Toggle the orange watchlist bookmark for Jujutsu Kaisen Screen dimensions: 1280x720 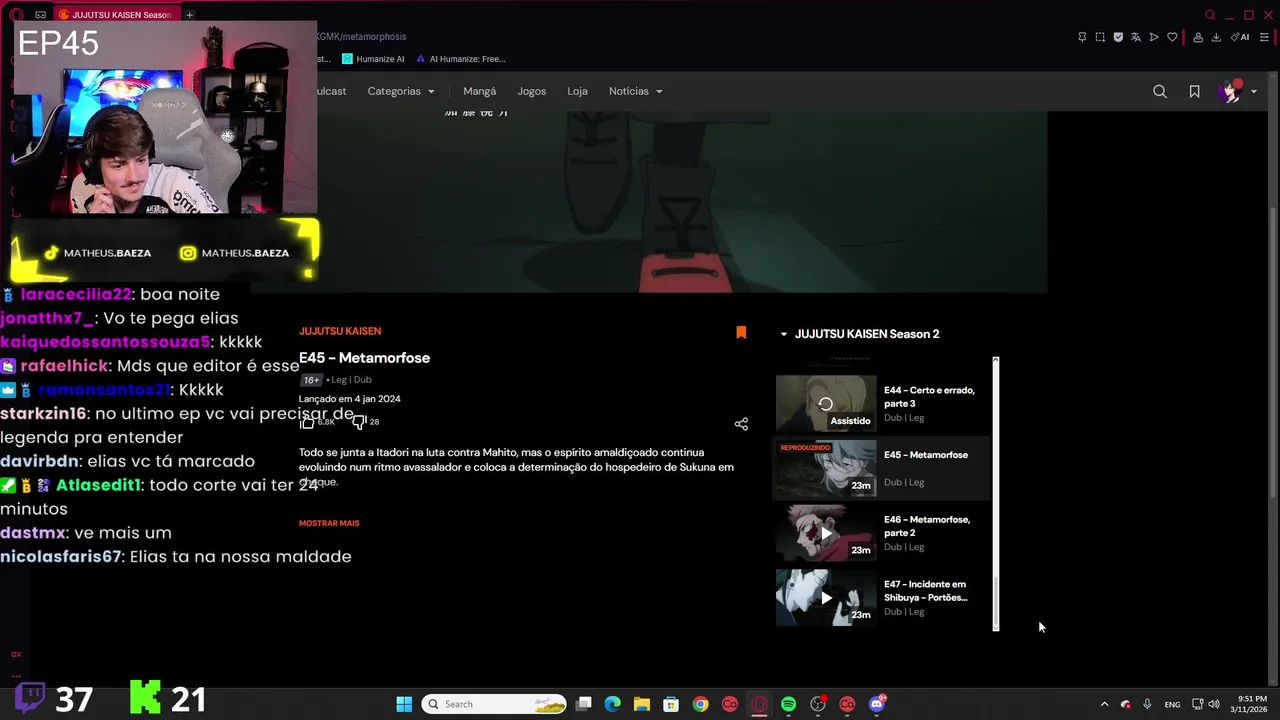[x=741, y=332]
